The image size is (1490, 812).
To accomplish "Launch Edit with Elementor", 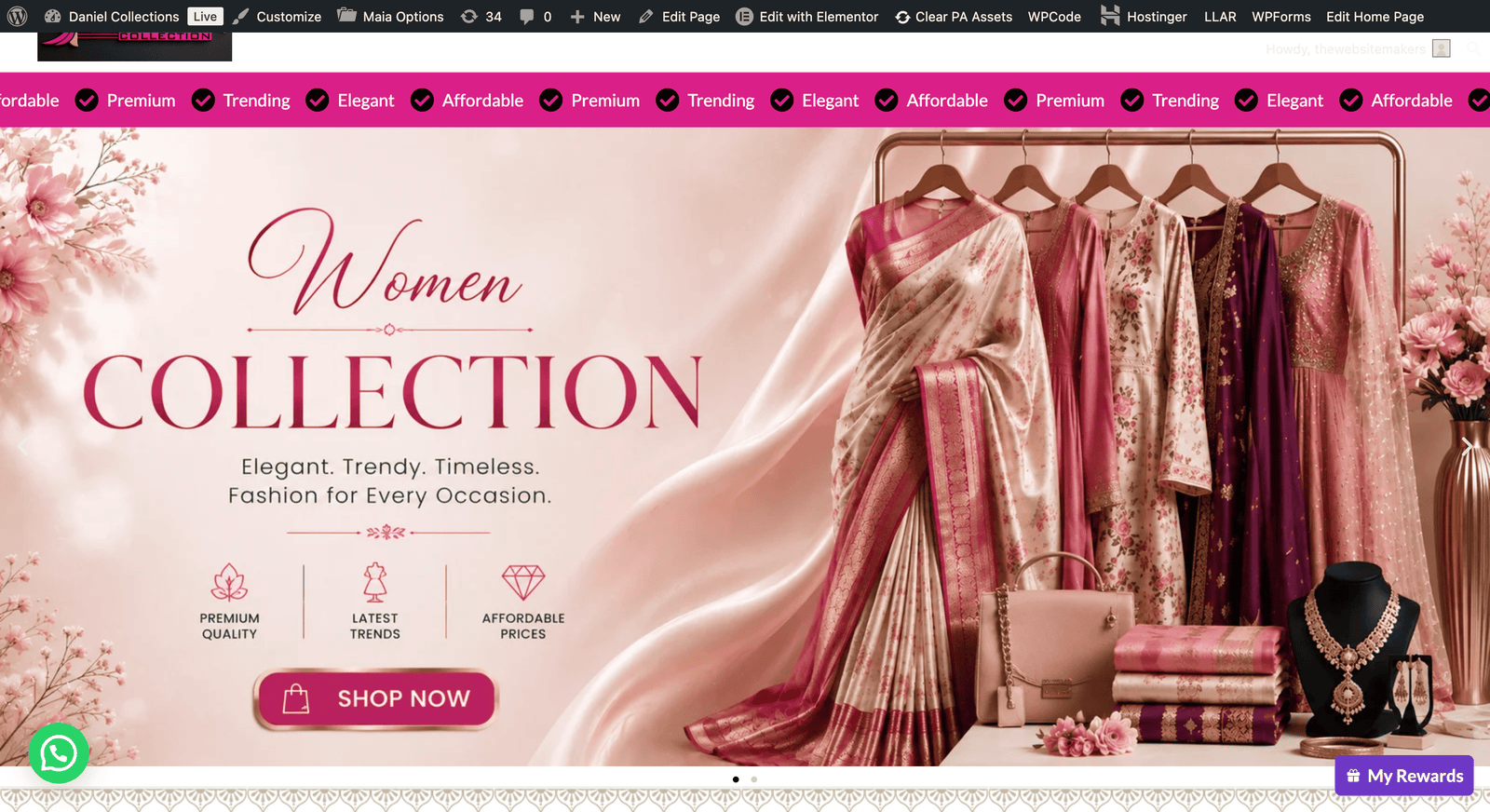I will tap(806, 17).
